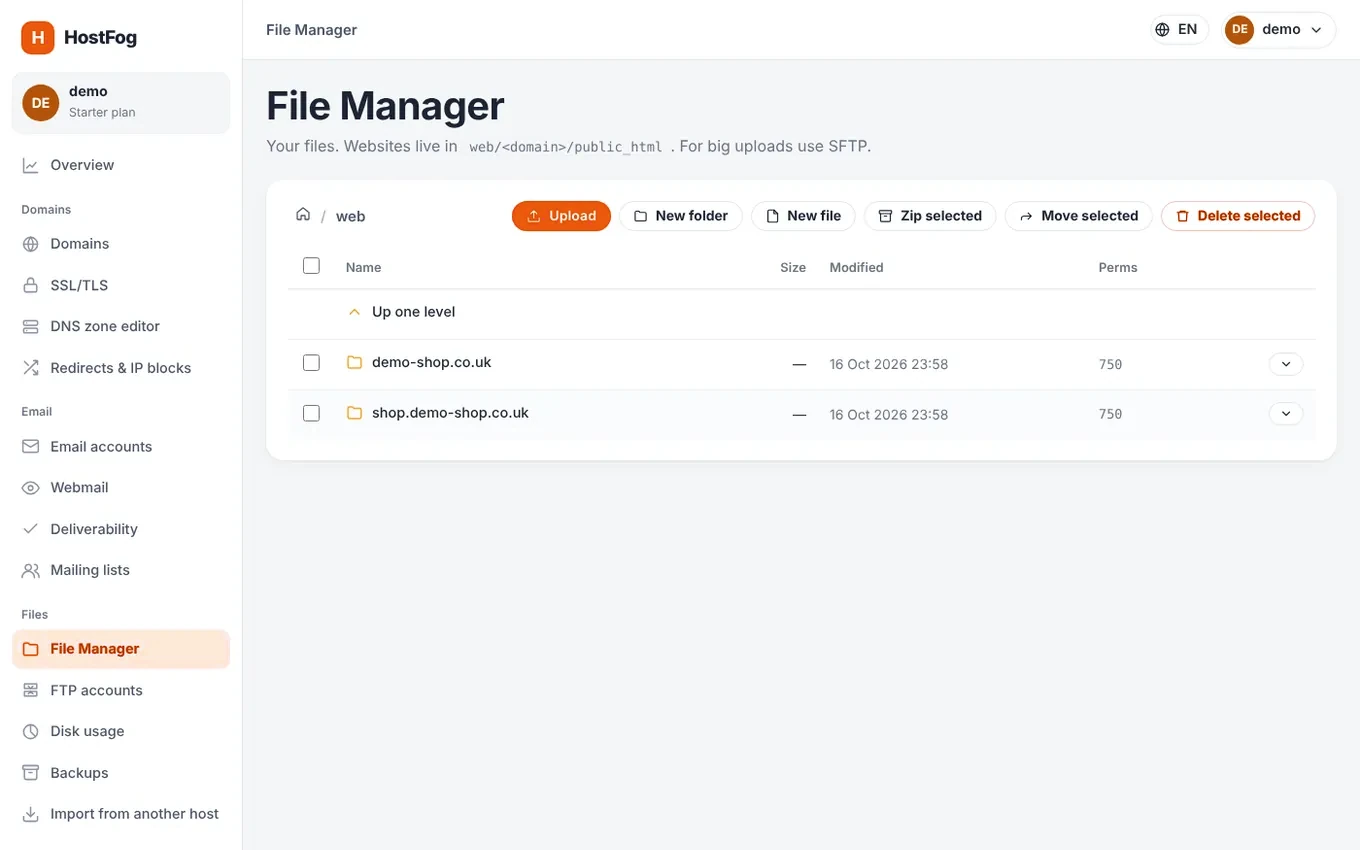Click the Deliverability checkmark icon
1360x850 pixels.
pos(31,529)
